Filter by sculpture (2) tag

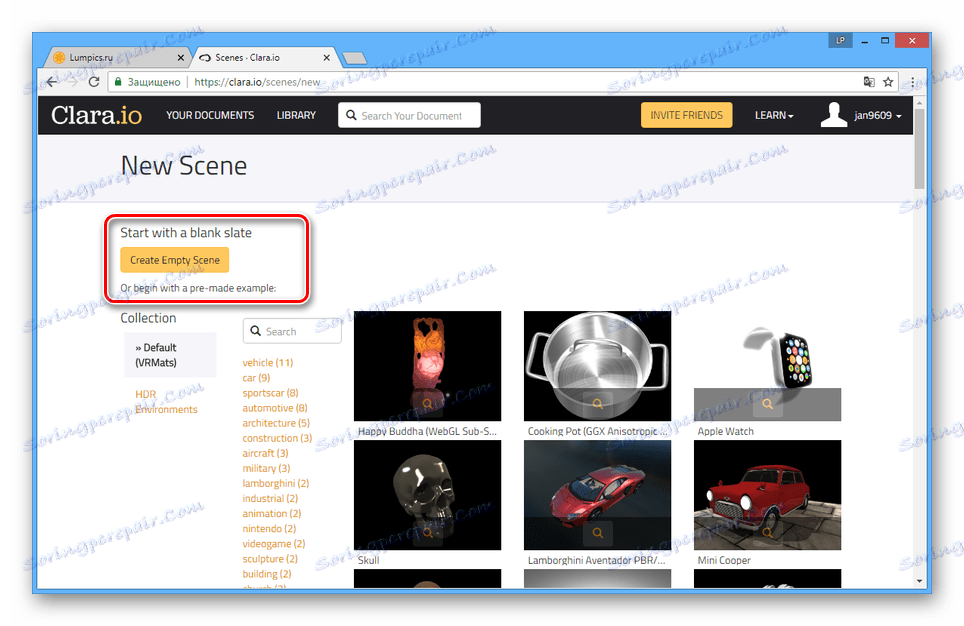[x=270, y=558]
